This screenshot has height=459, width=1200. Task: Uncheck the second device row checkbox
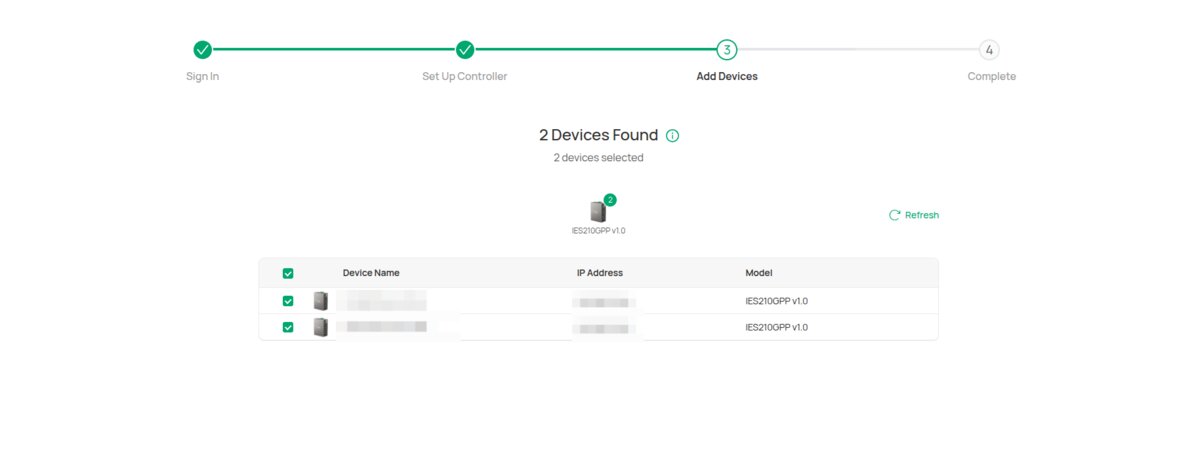tap(288, 327)
